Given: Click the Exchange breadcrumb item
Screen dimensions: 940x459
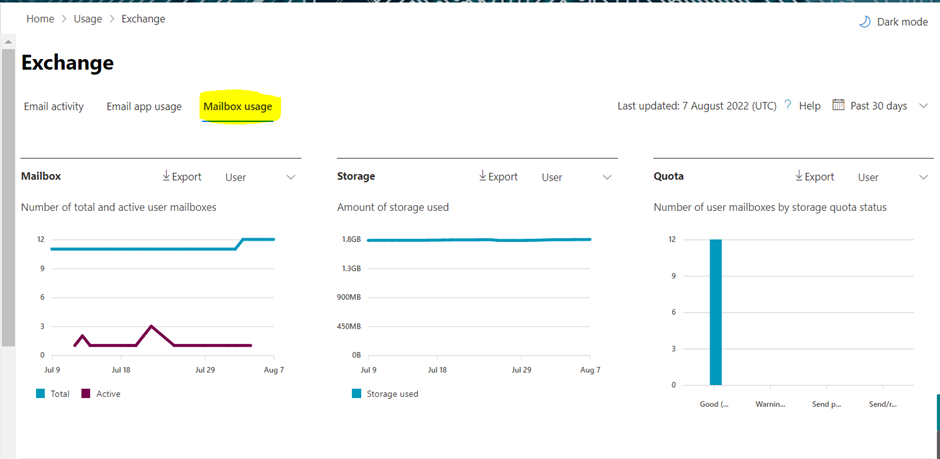Looking at the screenshot, I should [x=143, y=19].
